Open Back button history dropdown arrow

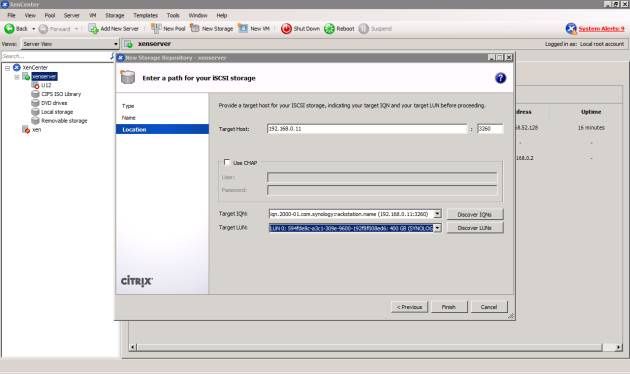pyautogui.click(x=33, y=29)
